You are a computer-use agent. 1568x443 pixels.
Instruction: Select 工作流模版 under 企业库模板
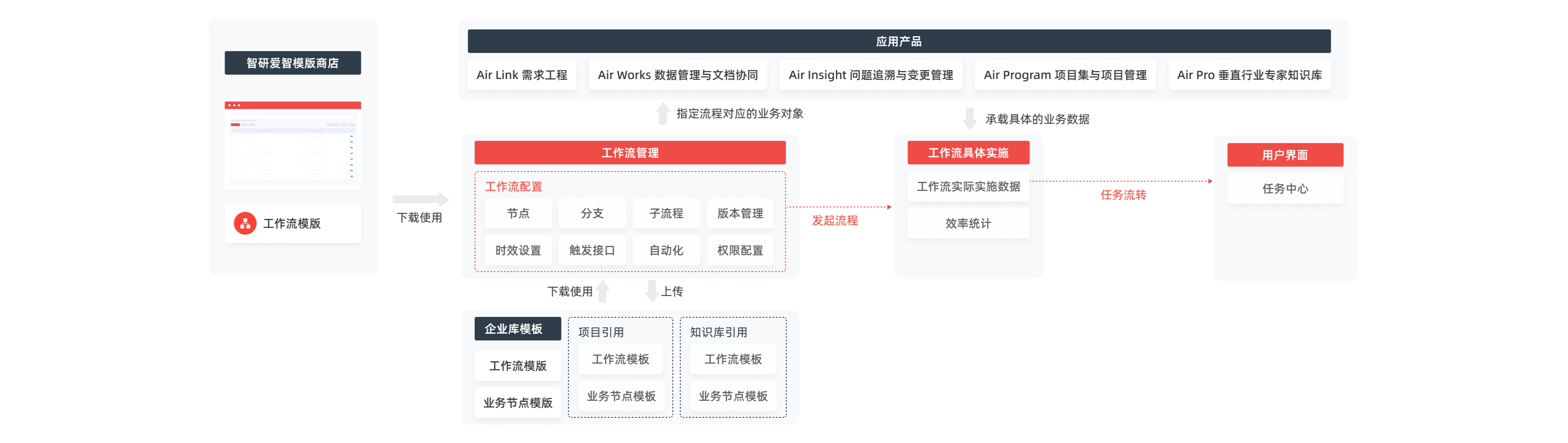[x=518, y=366]
